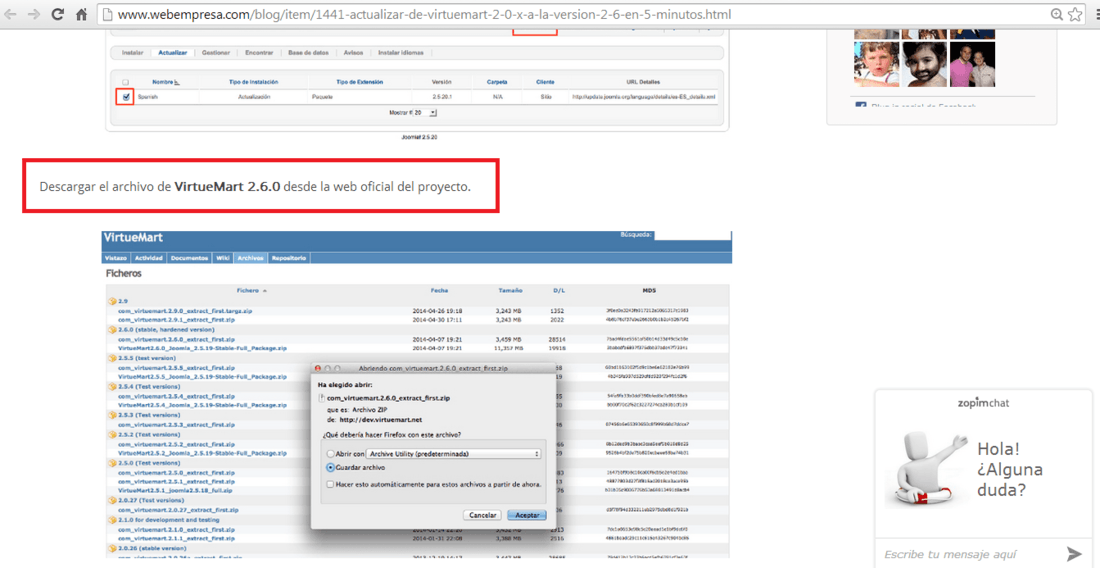Open the Encontrar tab

coord(260,53)
